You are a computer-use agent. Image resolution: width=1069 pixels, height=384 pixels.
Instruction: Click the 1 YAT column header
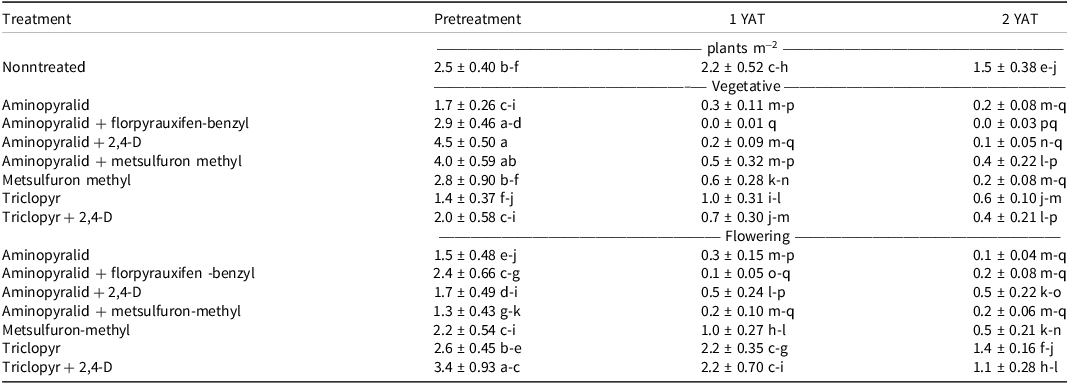click(746, 20)
